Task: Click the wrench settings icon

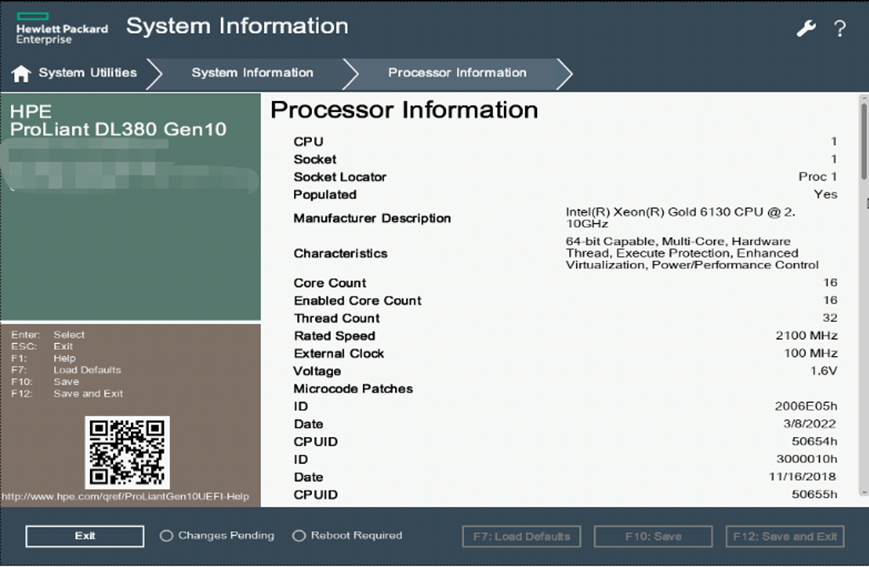Action: [806, 28]
